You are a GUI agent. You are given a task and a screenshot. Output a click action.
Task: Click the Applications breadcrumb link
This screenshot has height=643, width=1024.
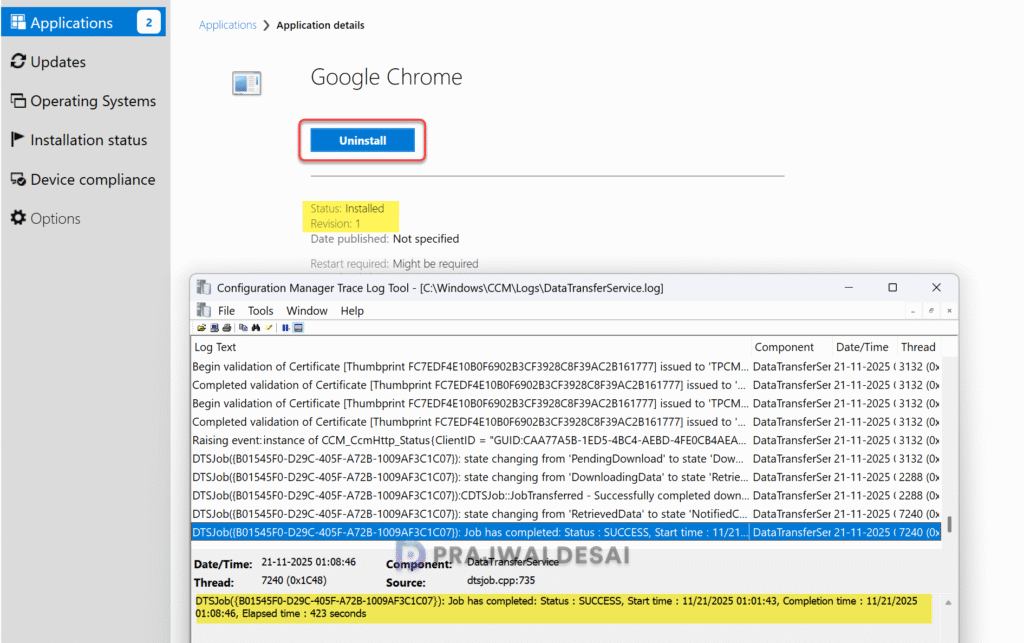227,25
